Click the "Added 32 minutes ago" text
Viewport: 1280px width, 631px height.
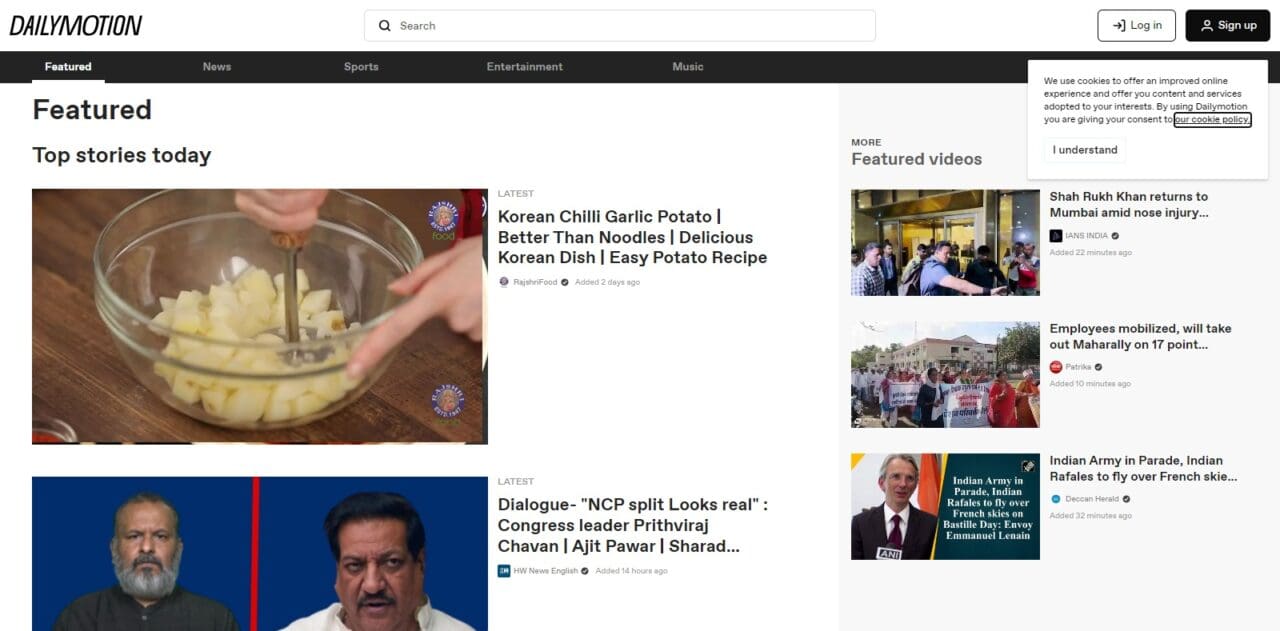coord(1091,516)
